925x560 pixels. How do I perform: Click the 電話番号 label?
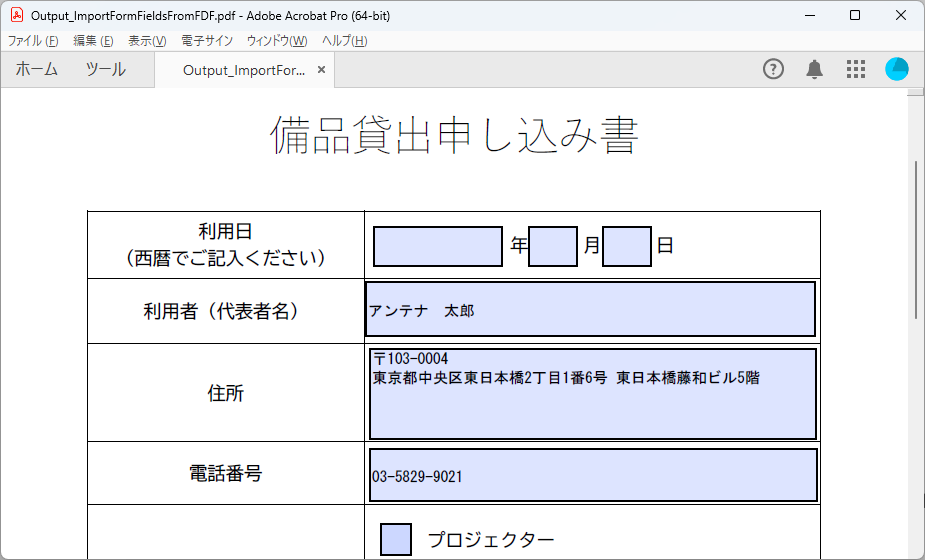click(x=225, y=473)
